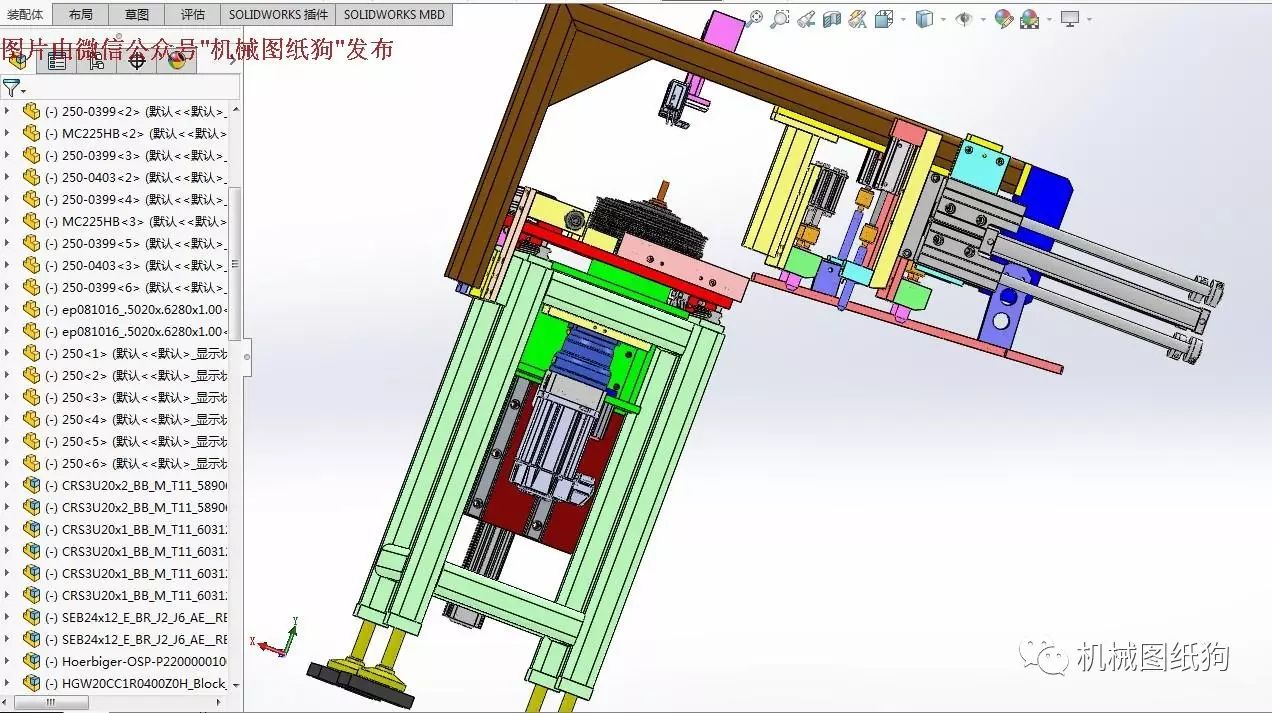Viewport: 1272px width, 713px height.
Task: Click the feature tree scroll-down arrow
Action: [x=236, y=685]
